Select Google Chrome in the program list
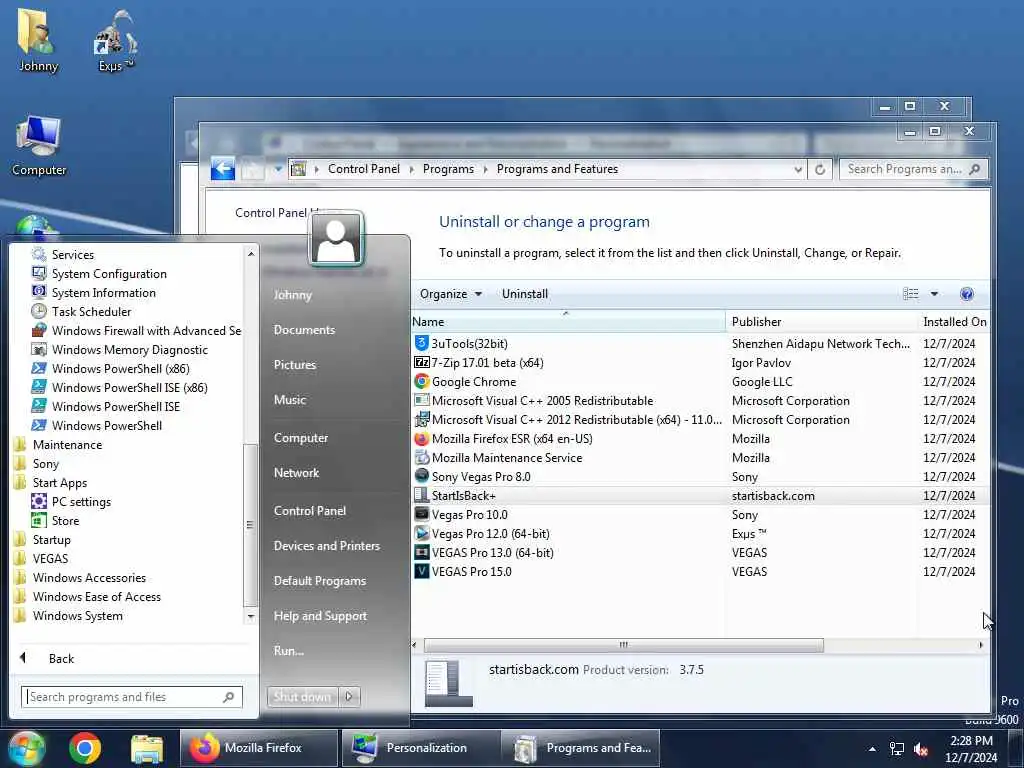Image resolution: width=1024 pixels, height=768 pixels. point(701,381)
